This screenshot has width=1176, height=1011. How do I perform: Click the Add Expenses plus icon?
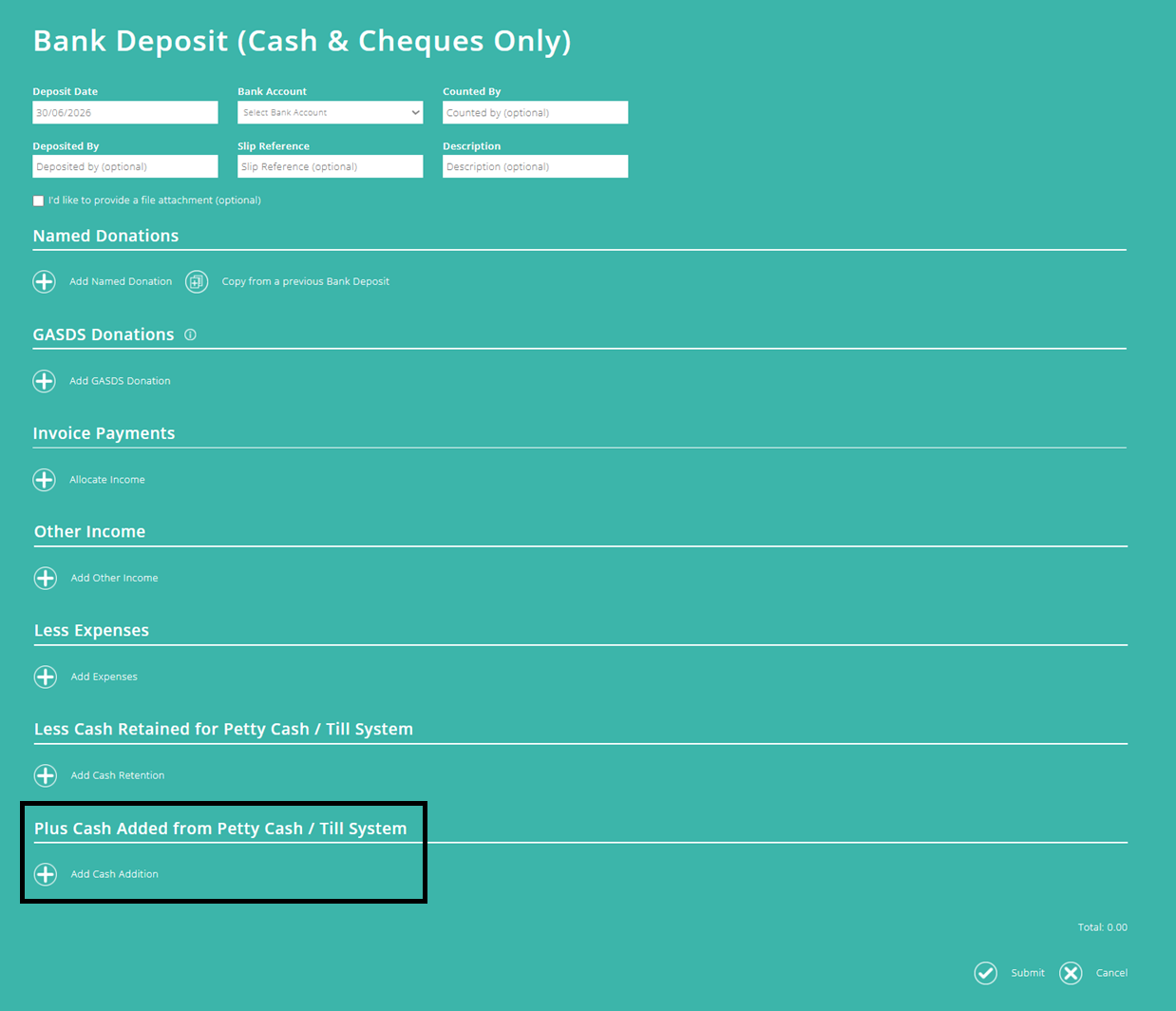coord(46,677)
